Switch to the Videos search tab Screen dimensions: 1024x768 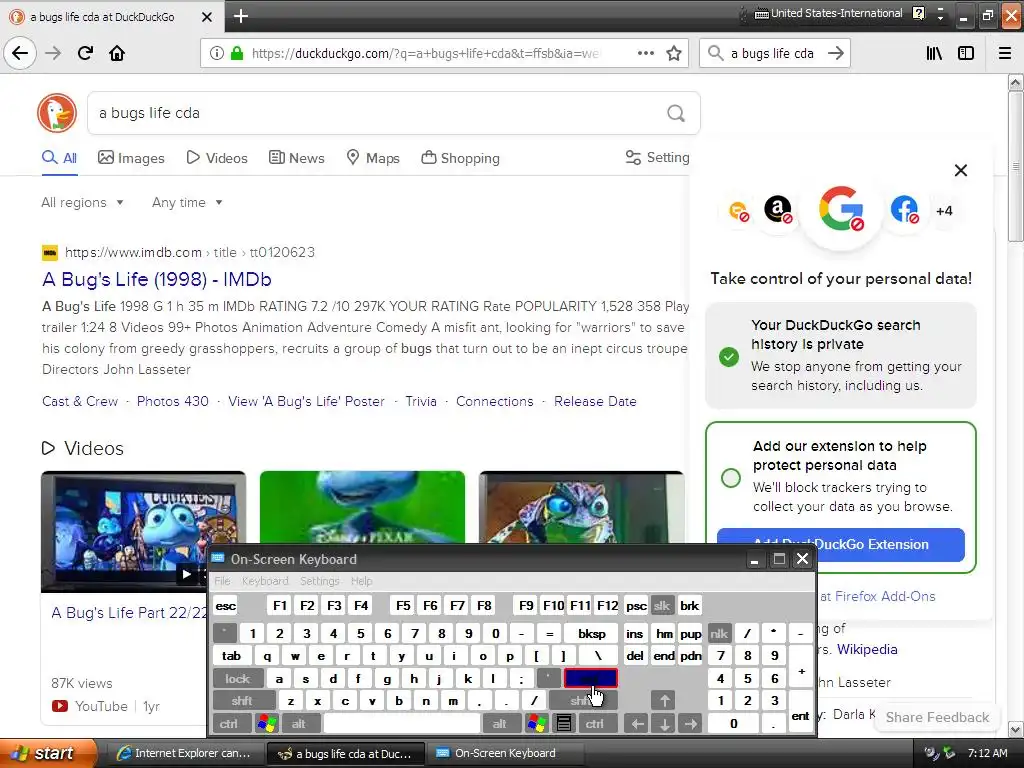pos(217,158)
